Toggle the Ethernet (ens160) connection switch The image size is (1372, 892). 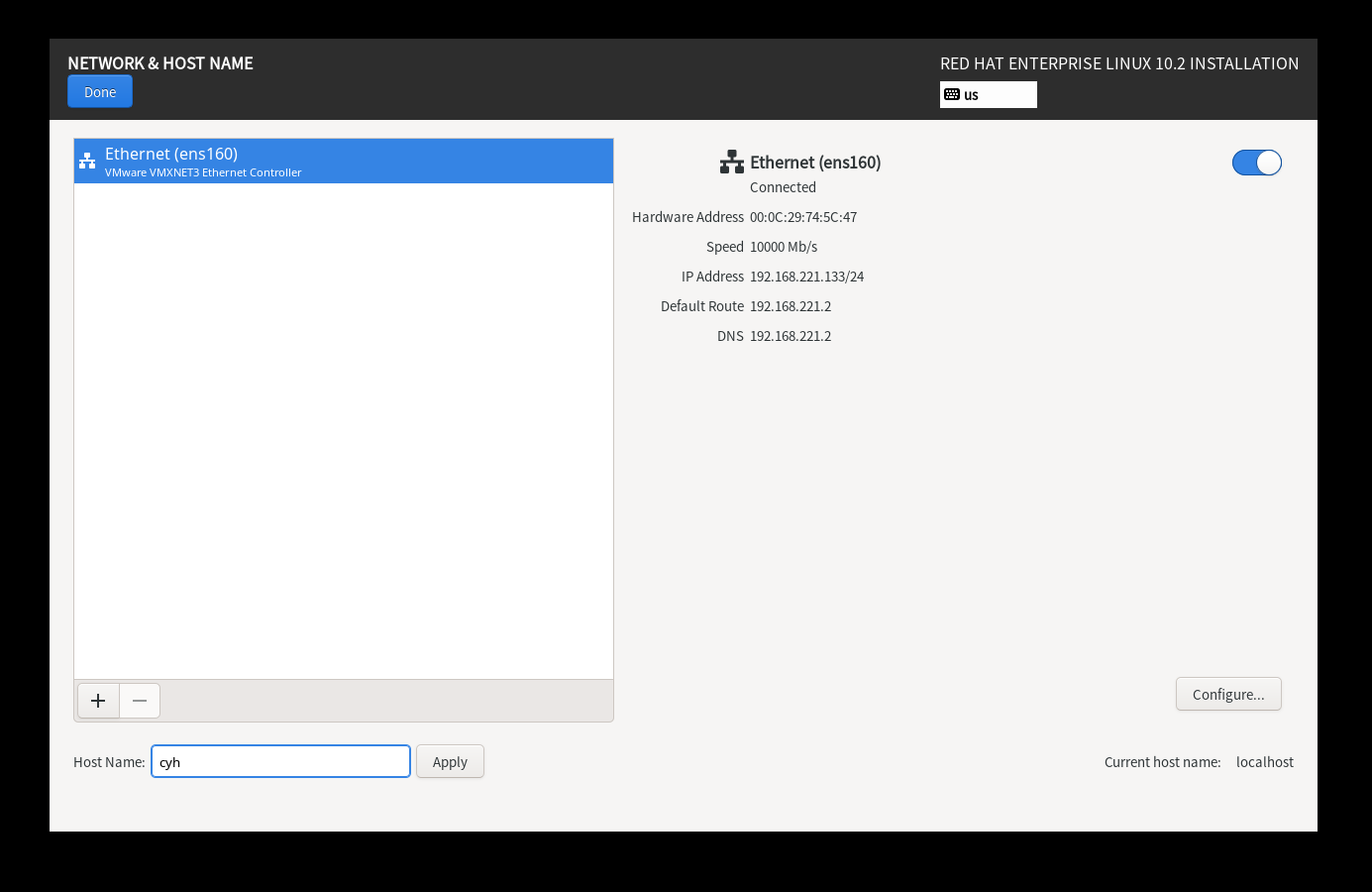[1256, 163]
